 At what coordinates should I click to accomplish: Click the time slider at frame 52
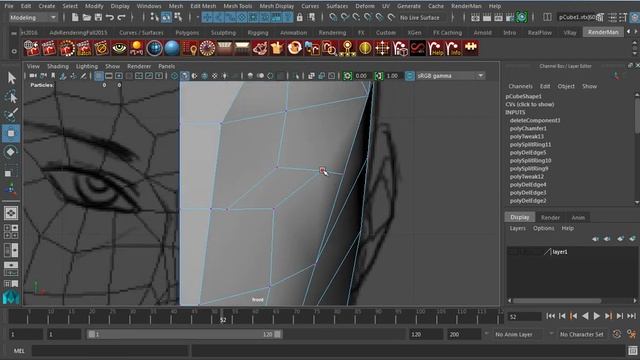click(x=222, y=317)
